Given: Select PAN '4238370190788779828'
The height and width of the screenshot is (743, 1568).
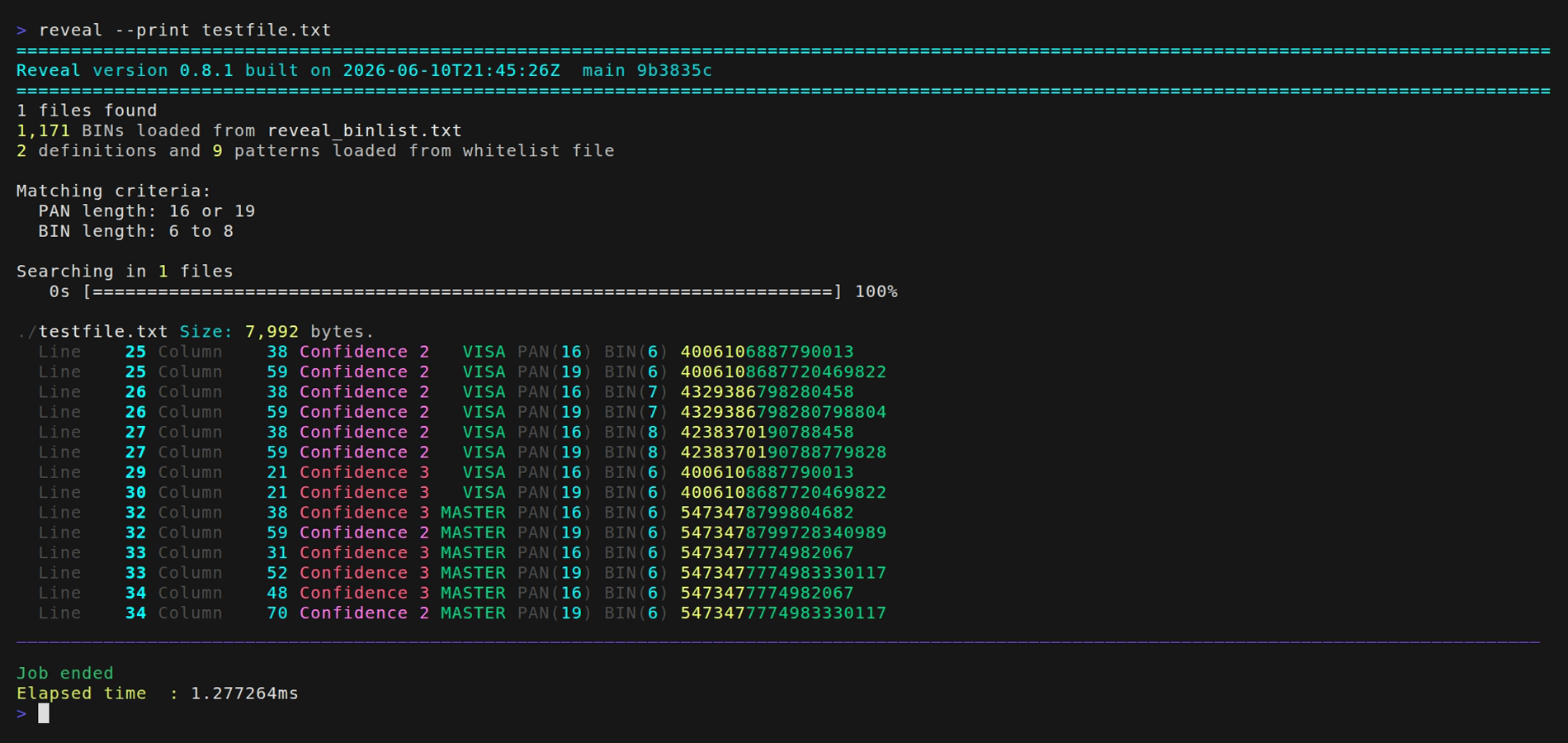Looking at the screenshot, I should tap(783, 452).
